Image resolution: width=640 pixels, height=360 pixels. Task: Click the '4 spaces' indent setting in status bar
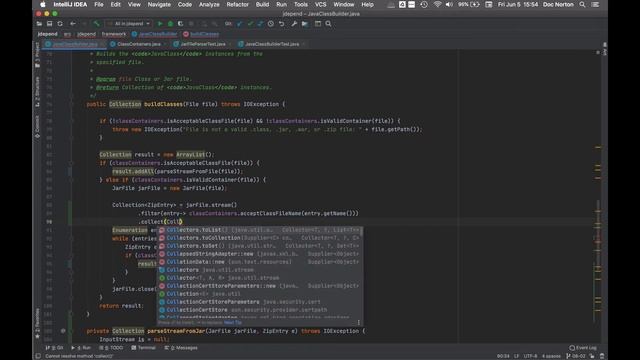551,356
